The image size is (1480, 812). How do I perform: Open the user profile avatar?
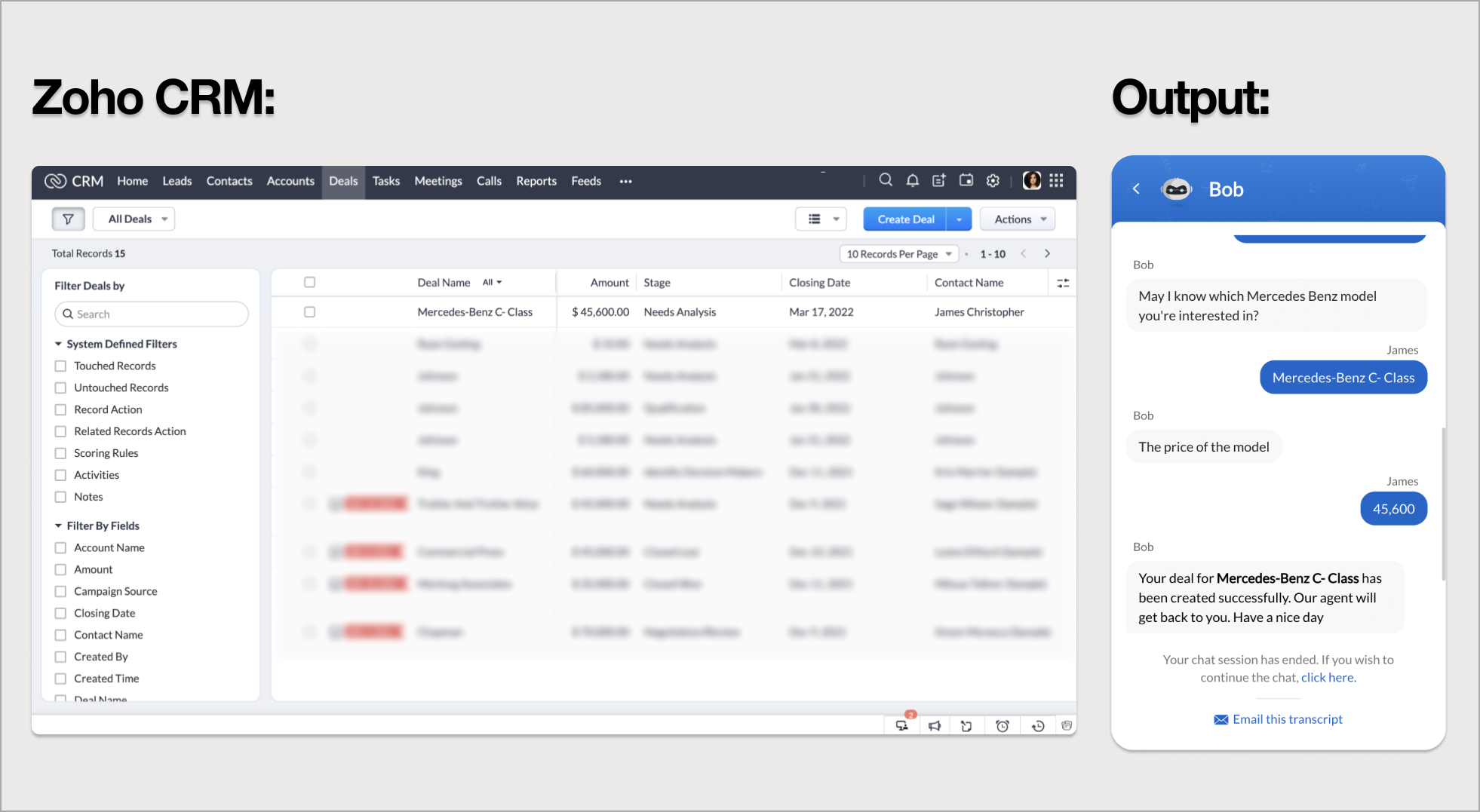(1032, 180)
